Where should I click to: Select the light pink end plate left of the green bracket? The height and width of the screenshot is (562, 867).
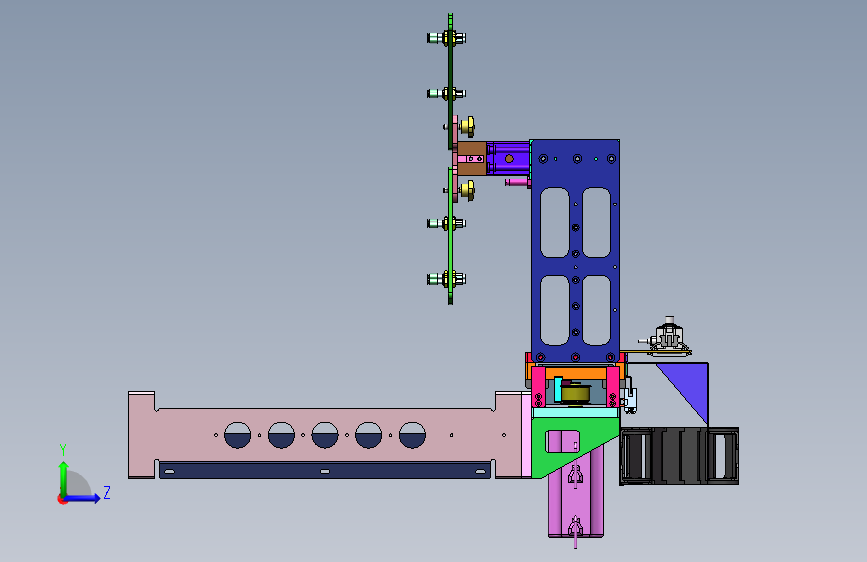526,434
